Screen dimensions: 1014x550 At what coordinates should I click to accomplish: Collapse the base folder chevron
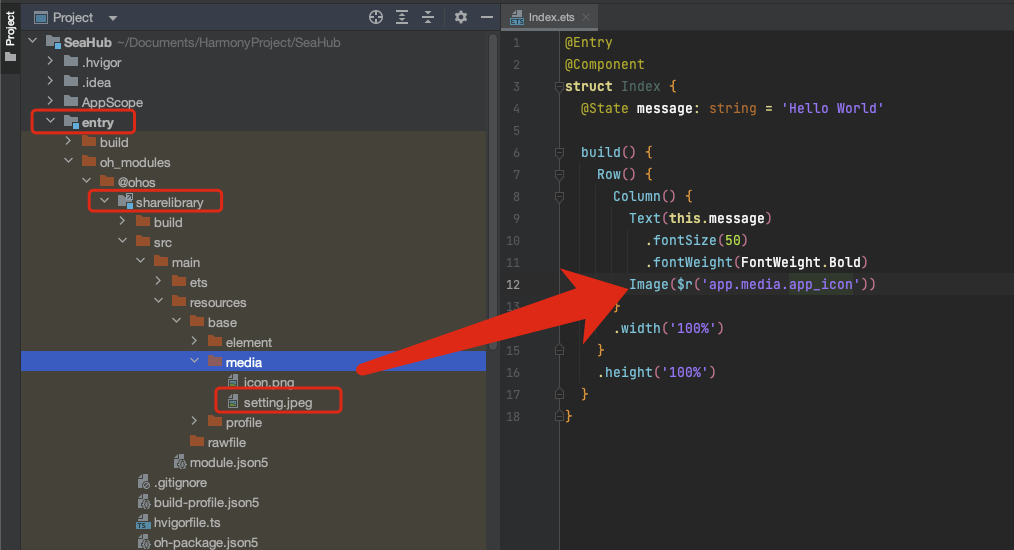coord(177,322)
